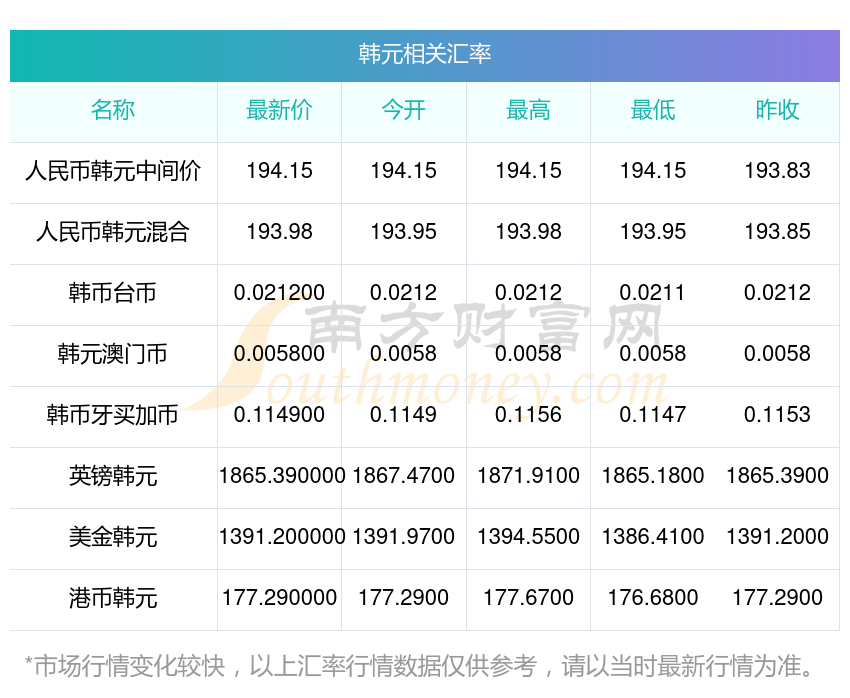Click the lowest value 0.0211 for 韩币台币
The image size is (850, 698).
652,293
